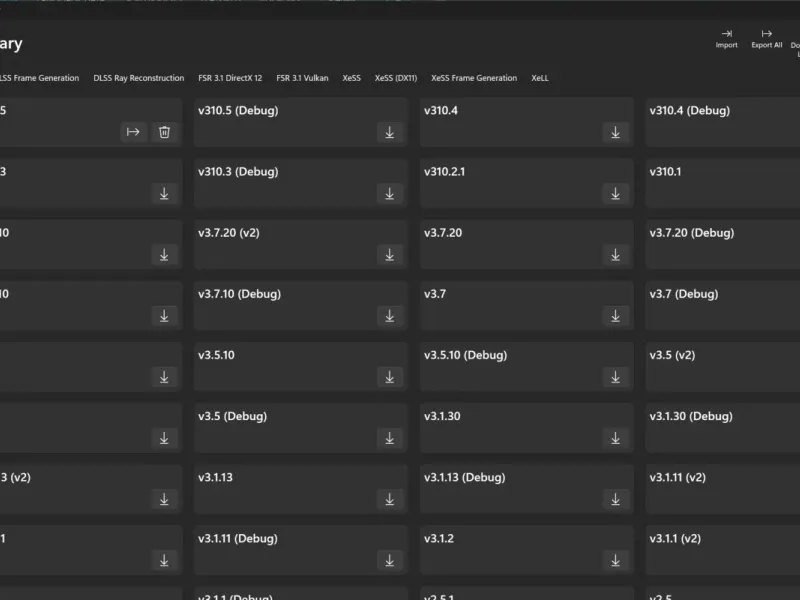
Task: Open the XeLL tab
Action: tap(540, 78)
